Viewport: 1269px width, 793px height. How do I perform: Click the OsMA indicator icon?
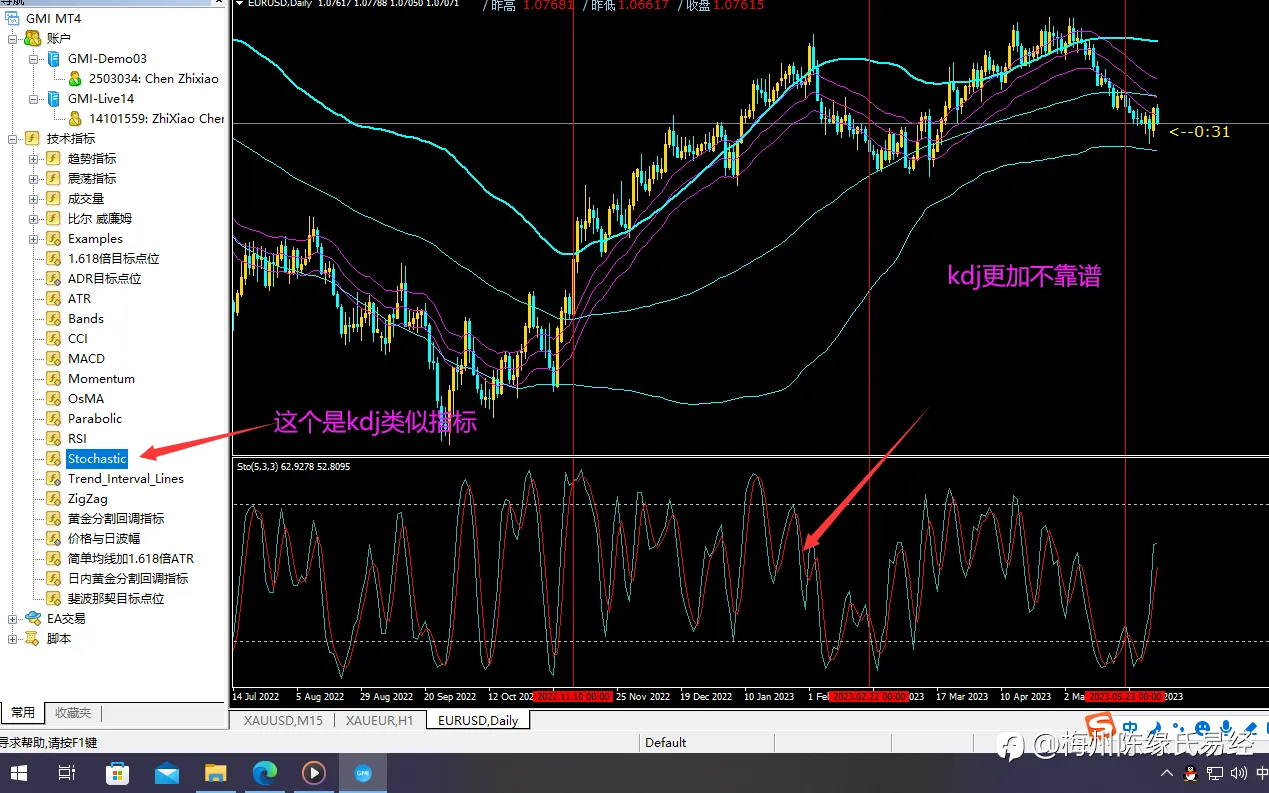(53, 398)
